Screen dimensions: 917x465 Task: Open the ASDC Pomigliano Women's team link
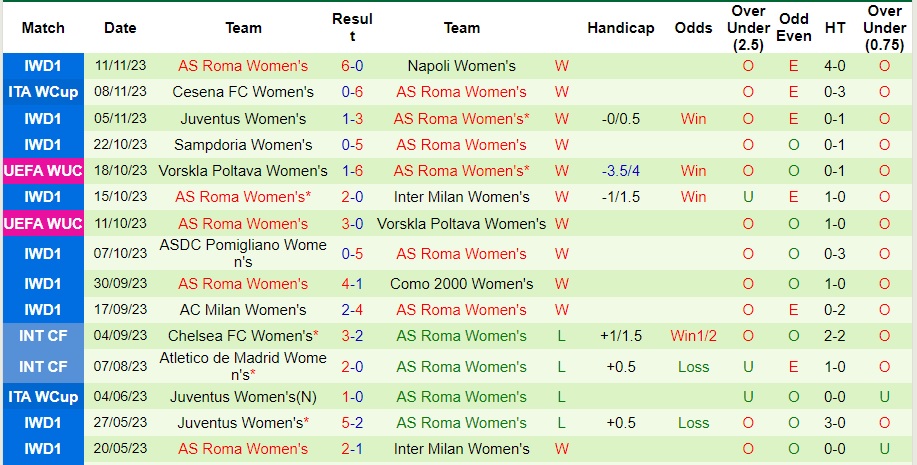point(243,253)
